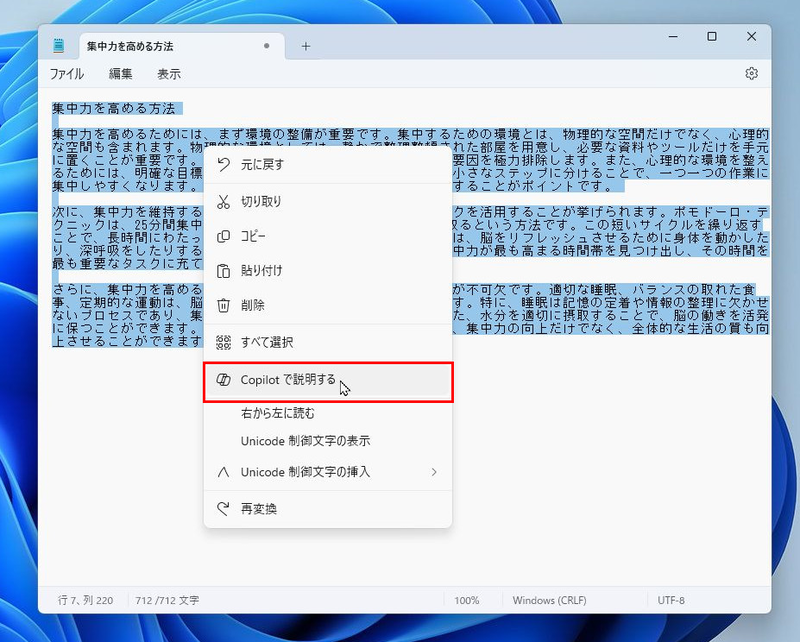This screenshot has height=642, width=800.
Task: Maximize the Notepad window
Action: tap(712, 37)
